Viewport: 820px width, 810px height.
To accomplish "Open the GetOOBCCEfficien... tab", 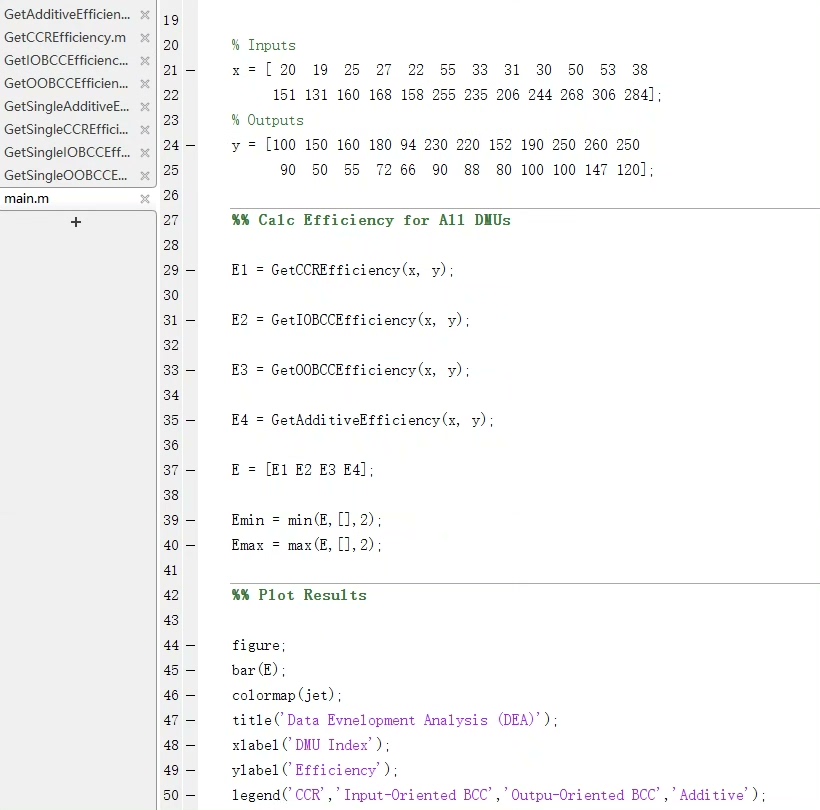I will click(66, 84).
